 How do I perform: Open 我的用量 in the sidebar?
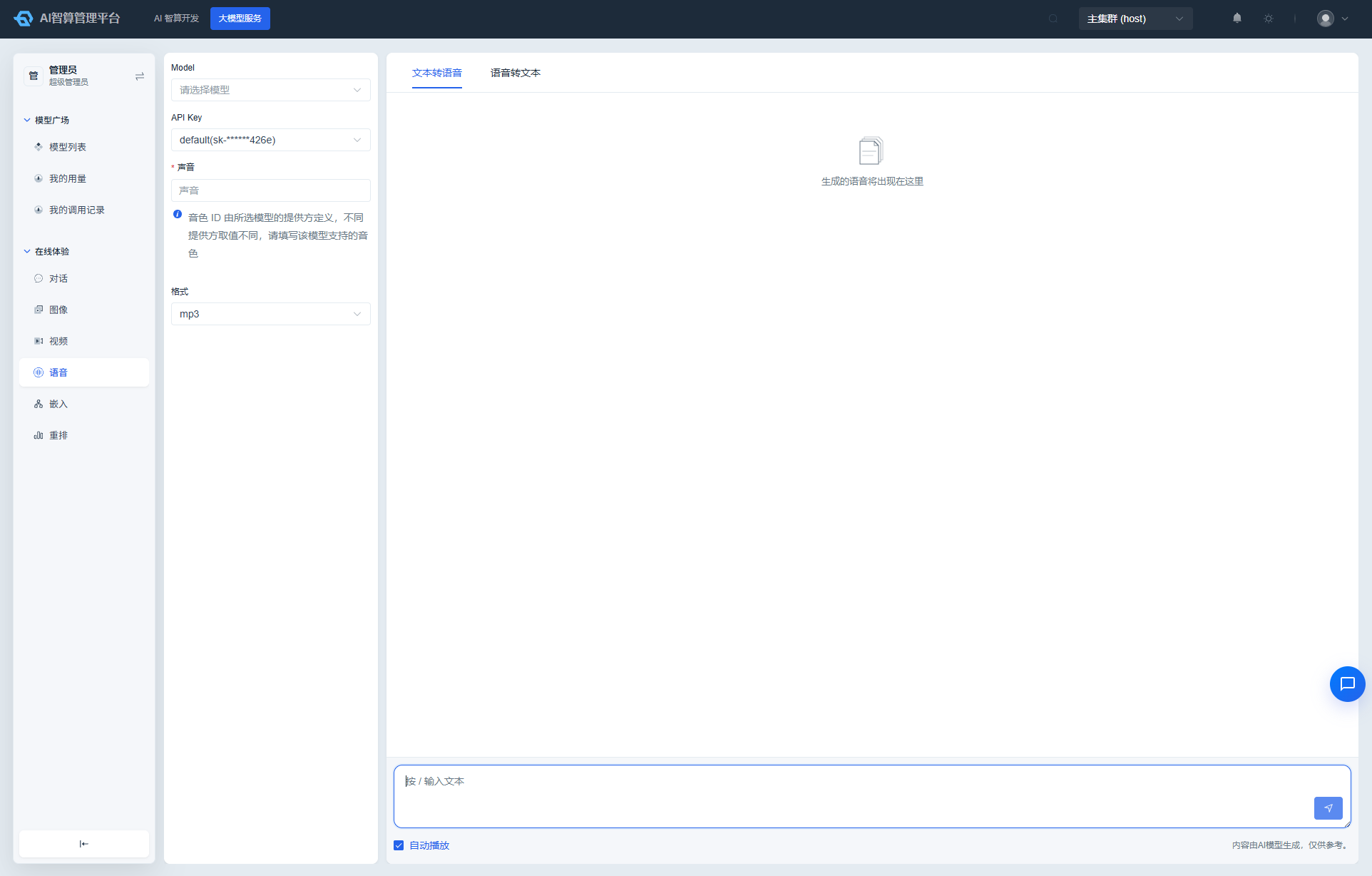point(84,178)
